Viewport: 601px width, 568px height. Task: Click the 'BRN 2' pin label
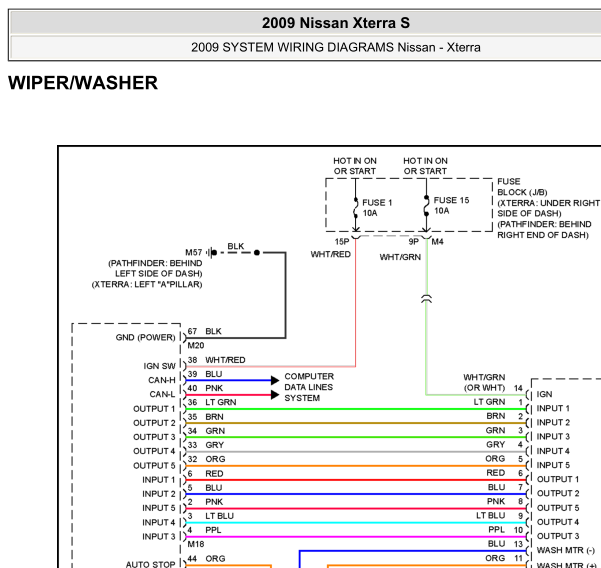coord(505,416)
